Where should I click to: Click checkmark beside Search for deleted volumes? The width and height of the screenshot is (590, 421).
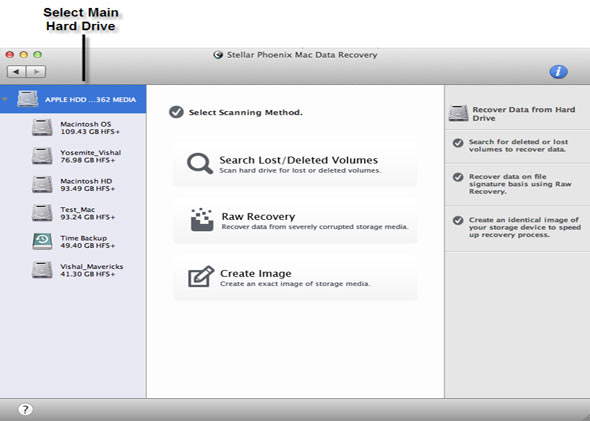click(458, 143)
